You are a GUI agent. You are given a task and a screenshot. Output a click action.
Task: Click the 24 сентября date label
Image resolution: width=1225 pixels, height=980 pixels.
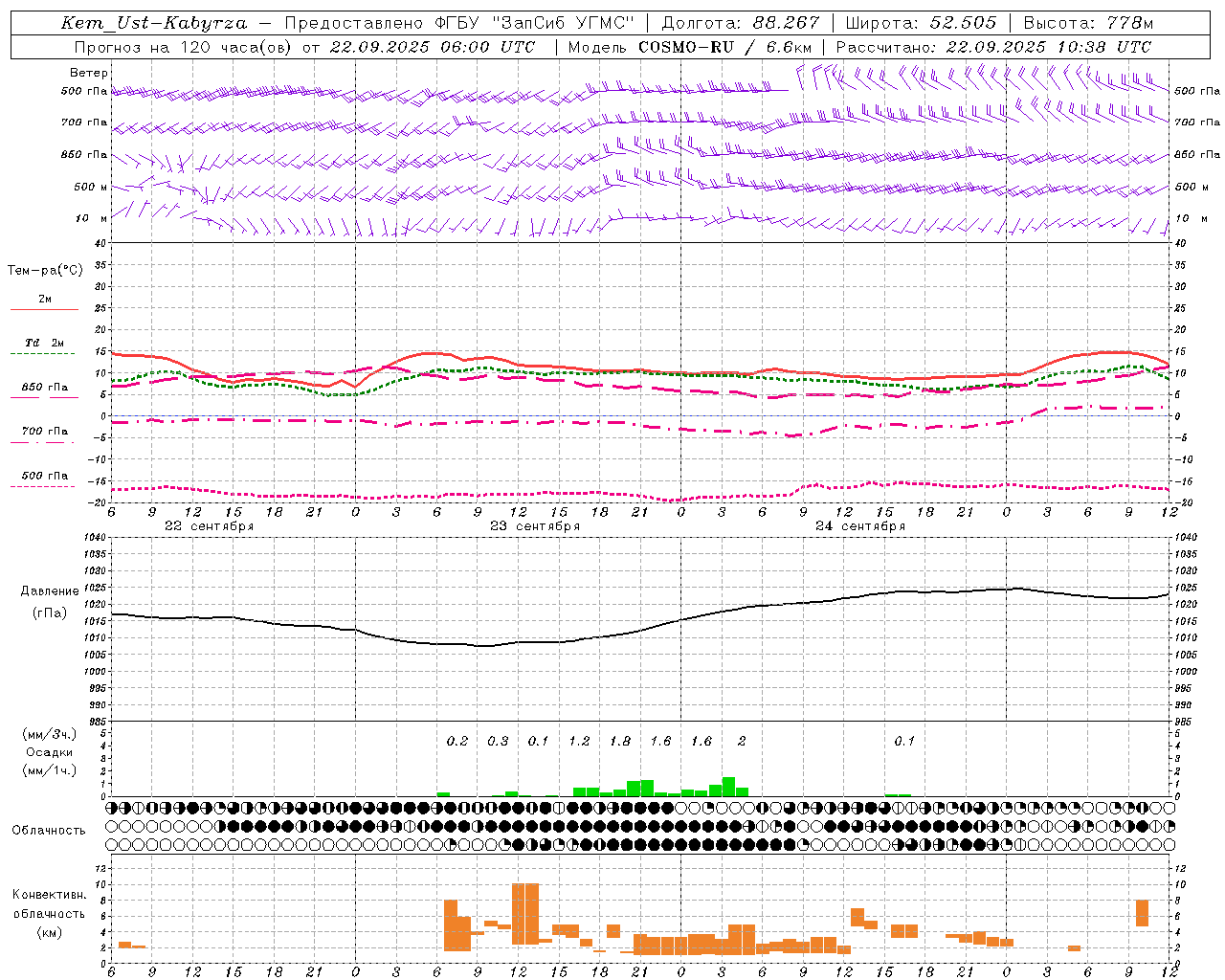coord(860,526)
